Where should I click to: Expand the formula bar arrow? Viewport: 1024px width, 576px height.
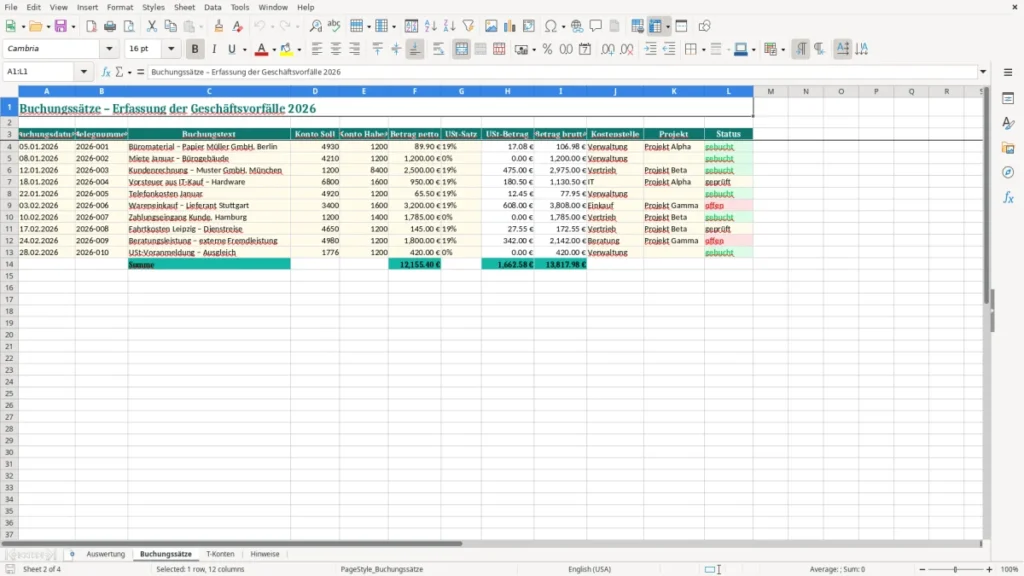pyautogui.click(x=983, y=72)
